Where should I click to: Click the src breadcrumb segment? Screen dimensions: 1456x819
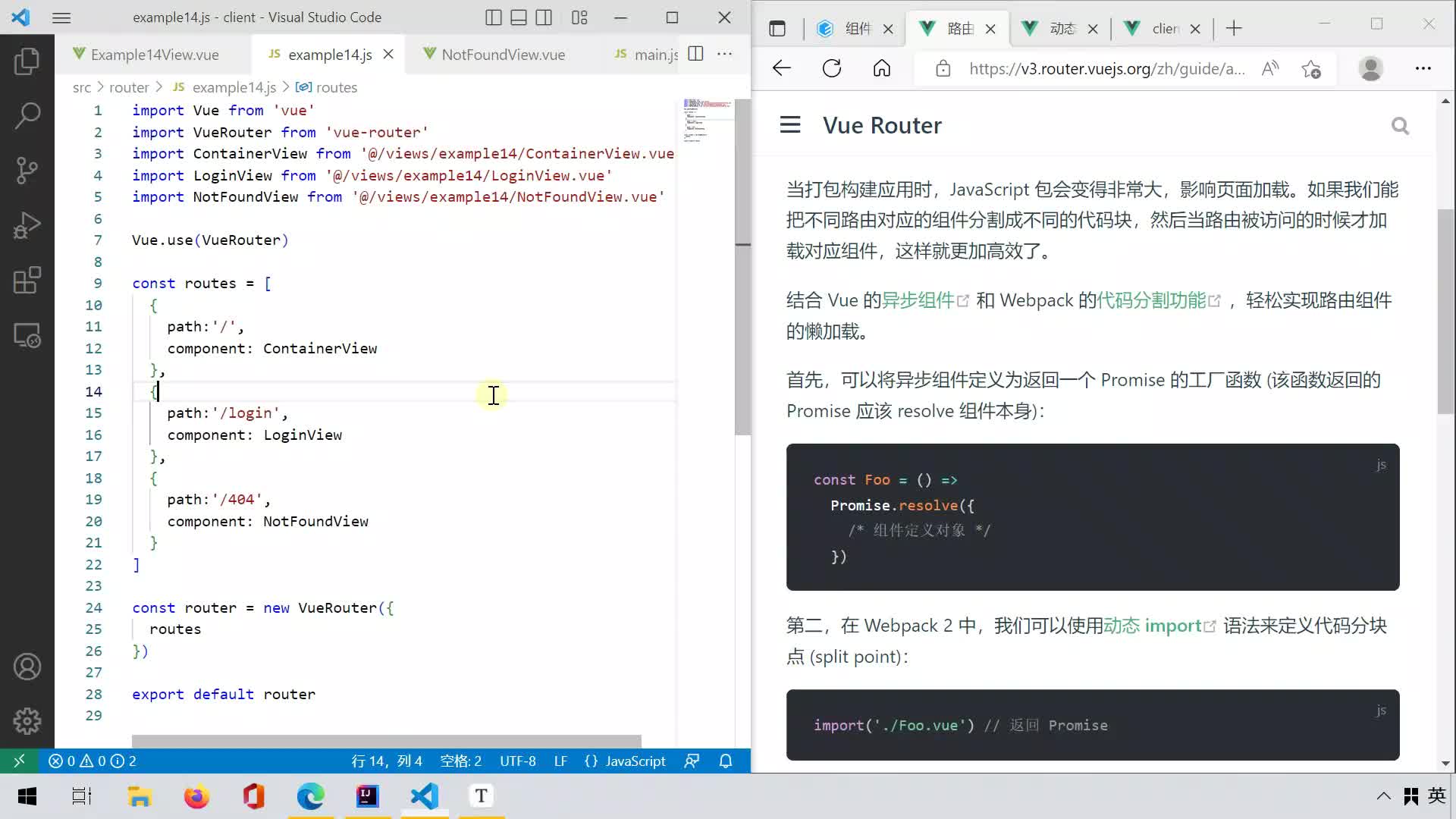82,87
